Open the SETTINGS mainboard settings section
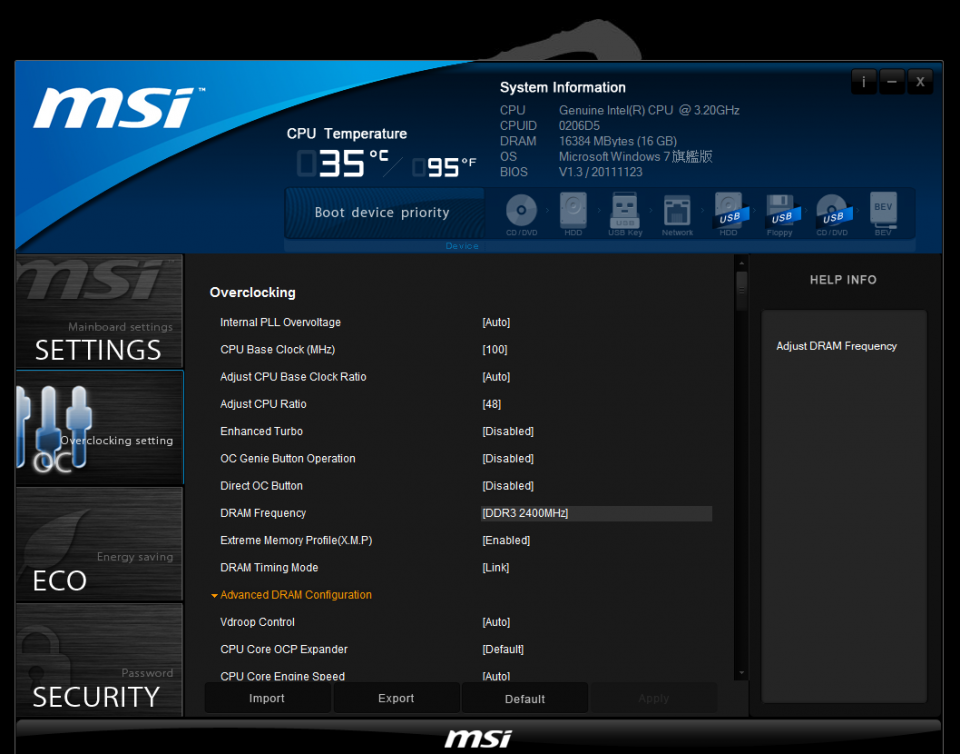 click(x=99, y=312)
